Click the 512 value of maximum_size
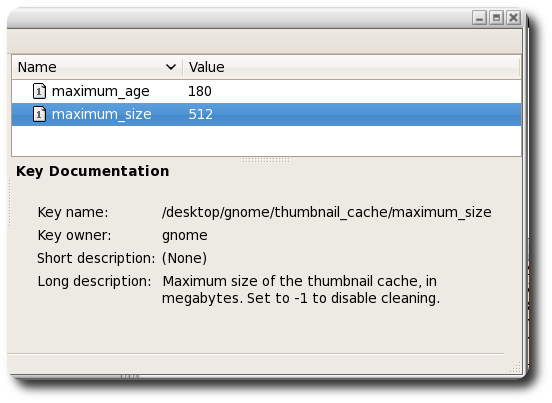This screenshot has height=403, width=552. [200, 114]
